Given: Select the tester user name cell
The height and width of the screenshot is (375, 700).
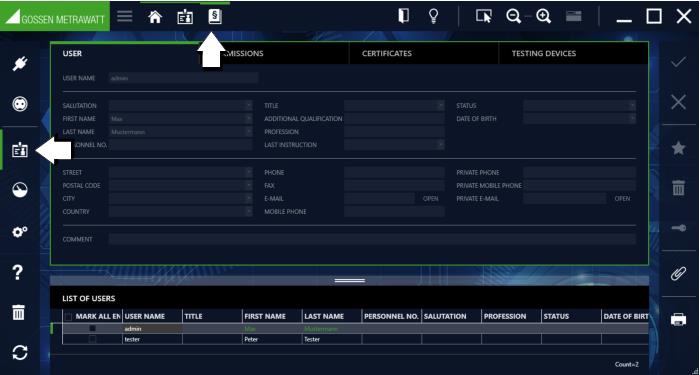Looking at the screenshot, I should 153,339.
